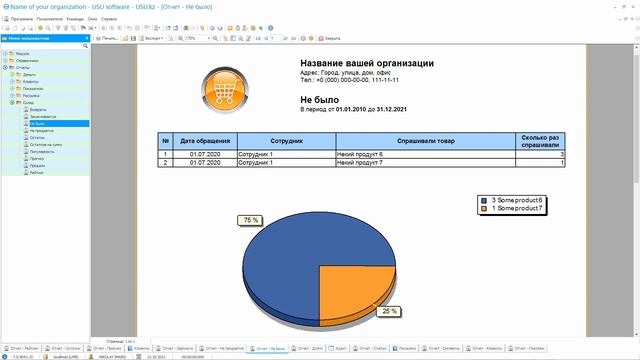Open the zoom percentage combo box
Image resolution: width=640 pixels, height=360 pixels.
[x=198, y=38]
